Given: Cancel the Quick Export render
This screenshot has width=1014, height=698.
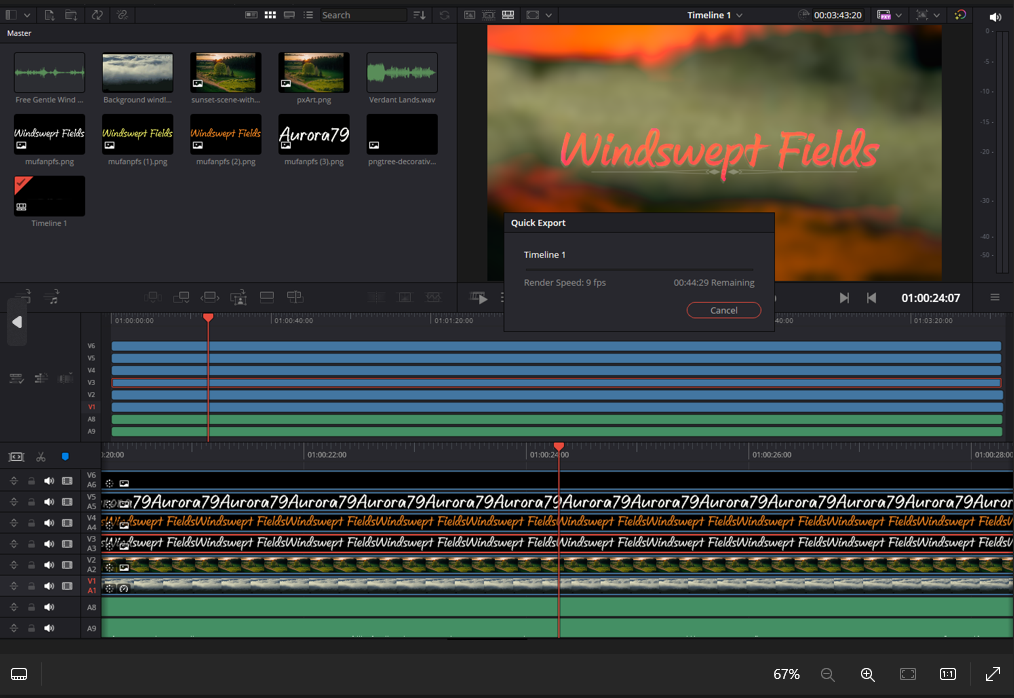Looking at the screenshot, I should 724,311.
